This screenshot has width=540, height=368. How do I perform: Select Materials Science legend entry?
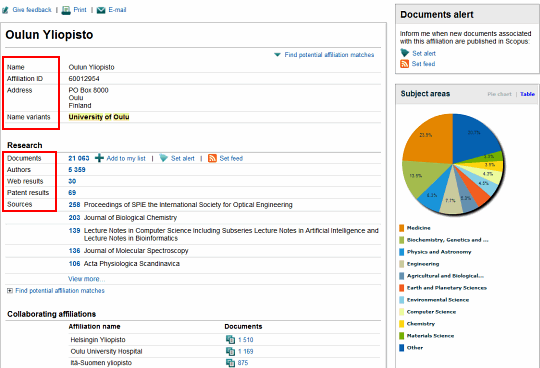[430, 336]
